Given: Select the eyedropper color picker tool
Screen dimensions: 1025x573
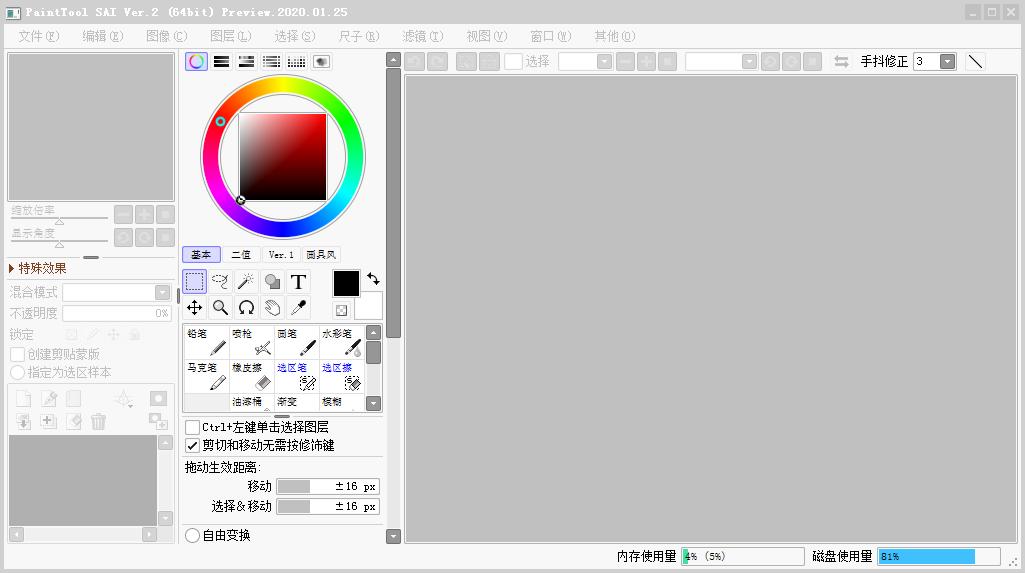Looking at the screenshot, I should 298,307.
